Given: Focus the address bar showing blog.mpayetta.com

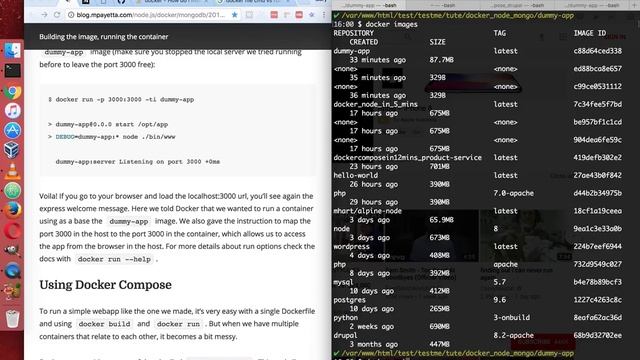Looking at the screenshot, I should coord(151,15).
